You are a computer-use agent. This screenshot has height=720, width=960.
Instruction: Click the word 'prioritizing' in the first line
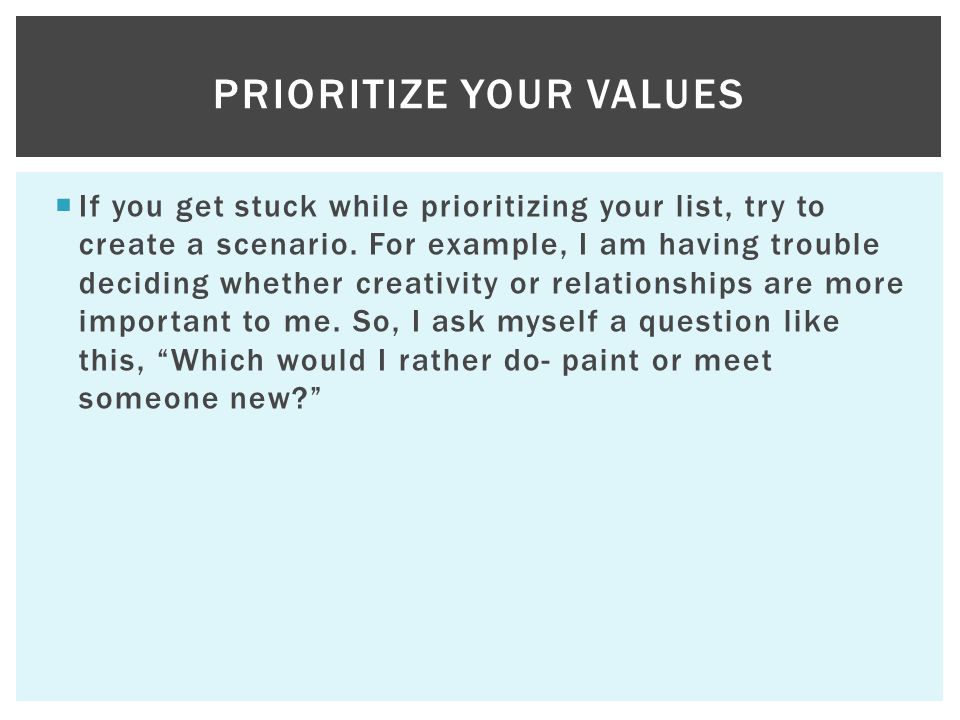point(504,207)
